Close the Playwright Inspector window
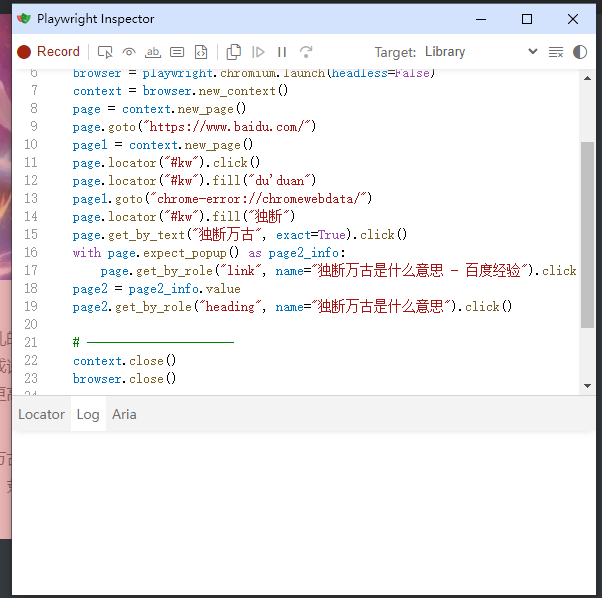Image resolution: width=602 pixels, height=598 pixels. tap(573, 19)
